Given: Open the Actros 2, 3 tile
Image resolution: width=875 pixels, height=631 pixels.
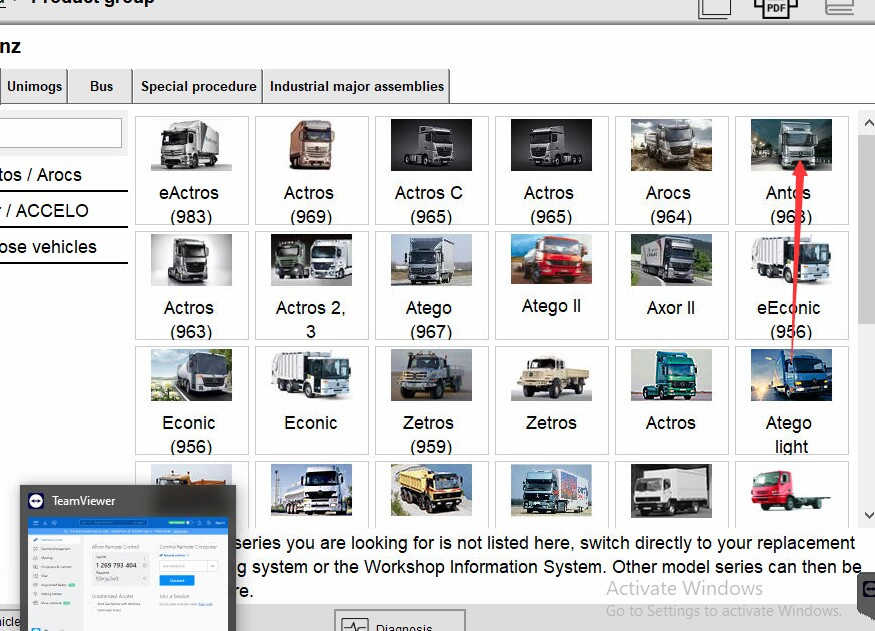Looking at the screenshot, I should pyautogui.click(x=311, y=286).
